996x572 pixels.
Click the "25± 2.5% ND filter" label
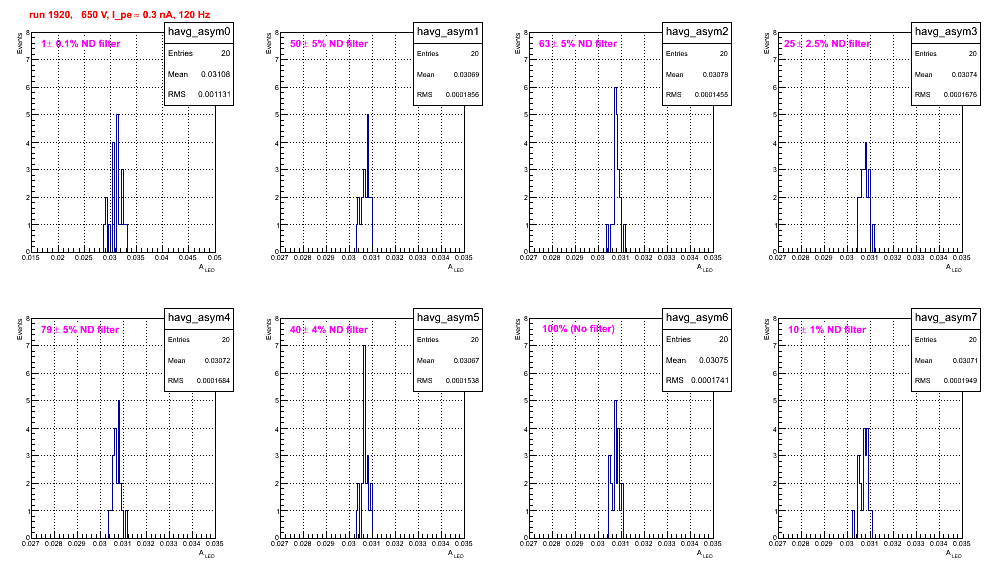pyautogui.click(x=827, y=44)
